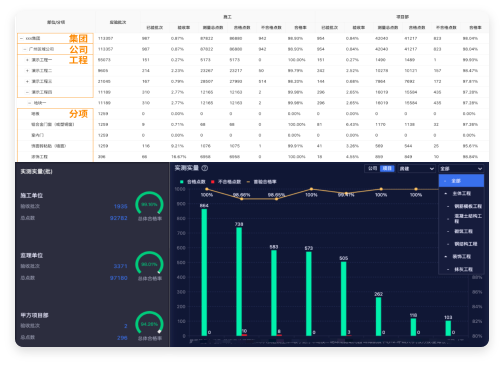The height and width of the screenshot is (366, 504).
Task: Click the 1935 batch count link under 施工单位
Action: pos(120,206)
